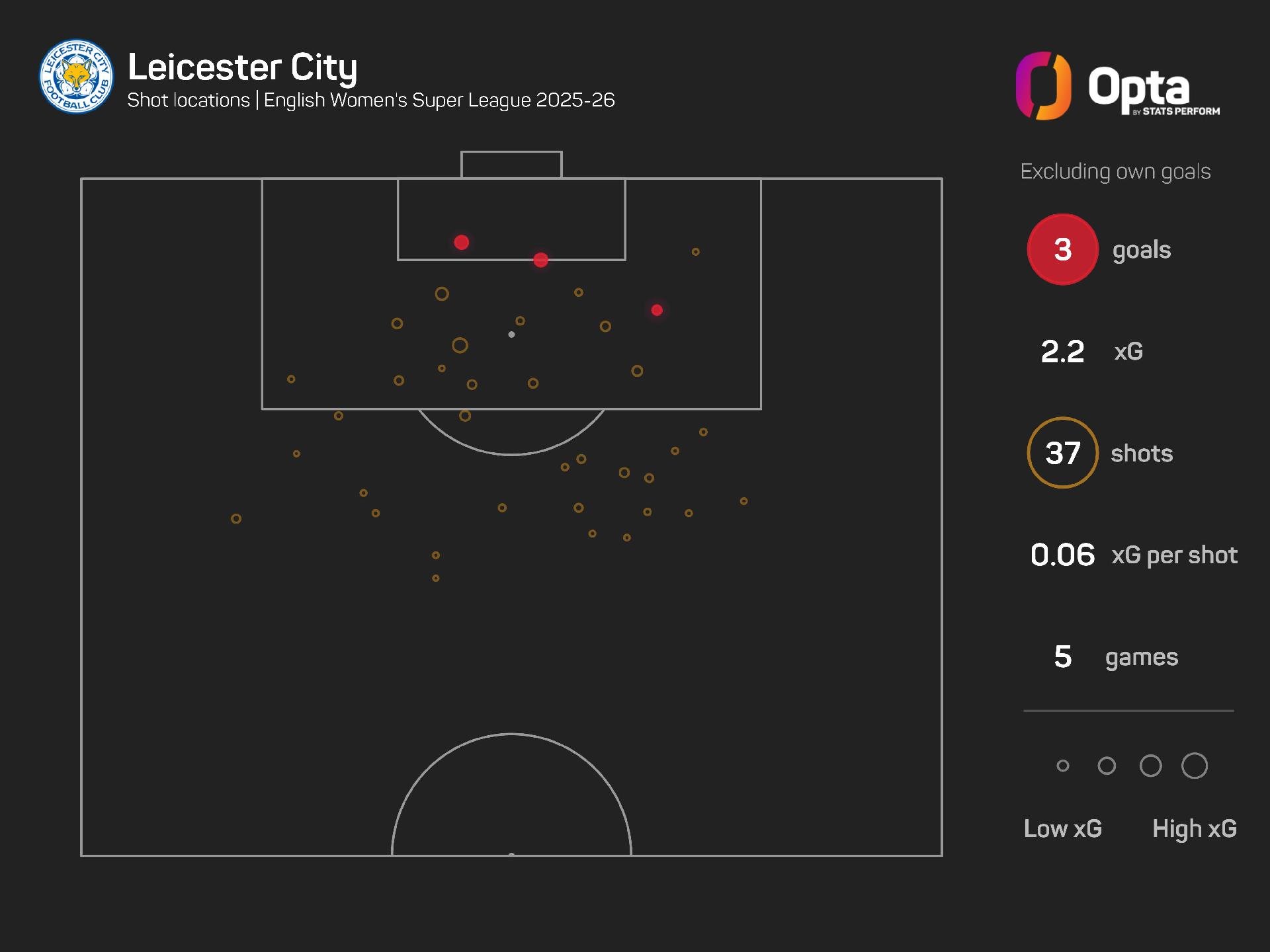Click the smallest Low xG legend circle
Screen dimensions: 1270x952
[x=1063, y=766]
